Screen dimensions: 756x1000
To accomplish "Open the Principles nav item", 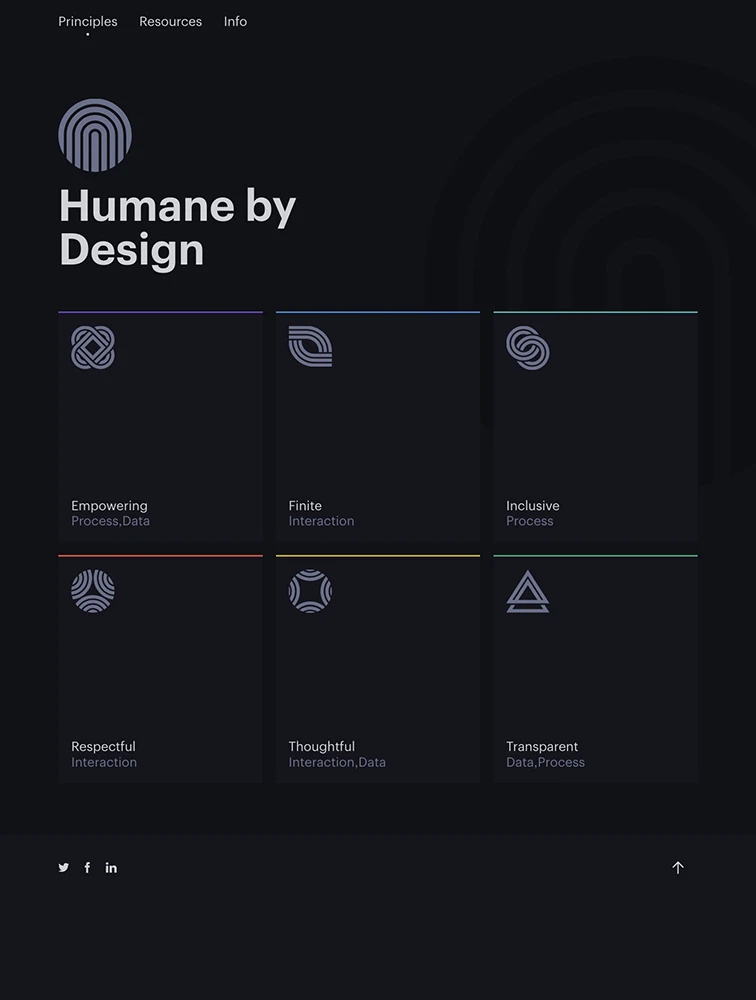I will pos(87,22).
